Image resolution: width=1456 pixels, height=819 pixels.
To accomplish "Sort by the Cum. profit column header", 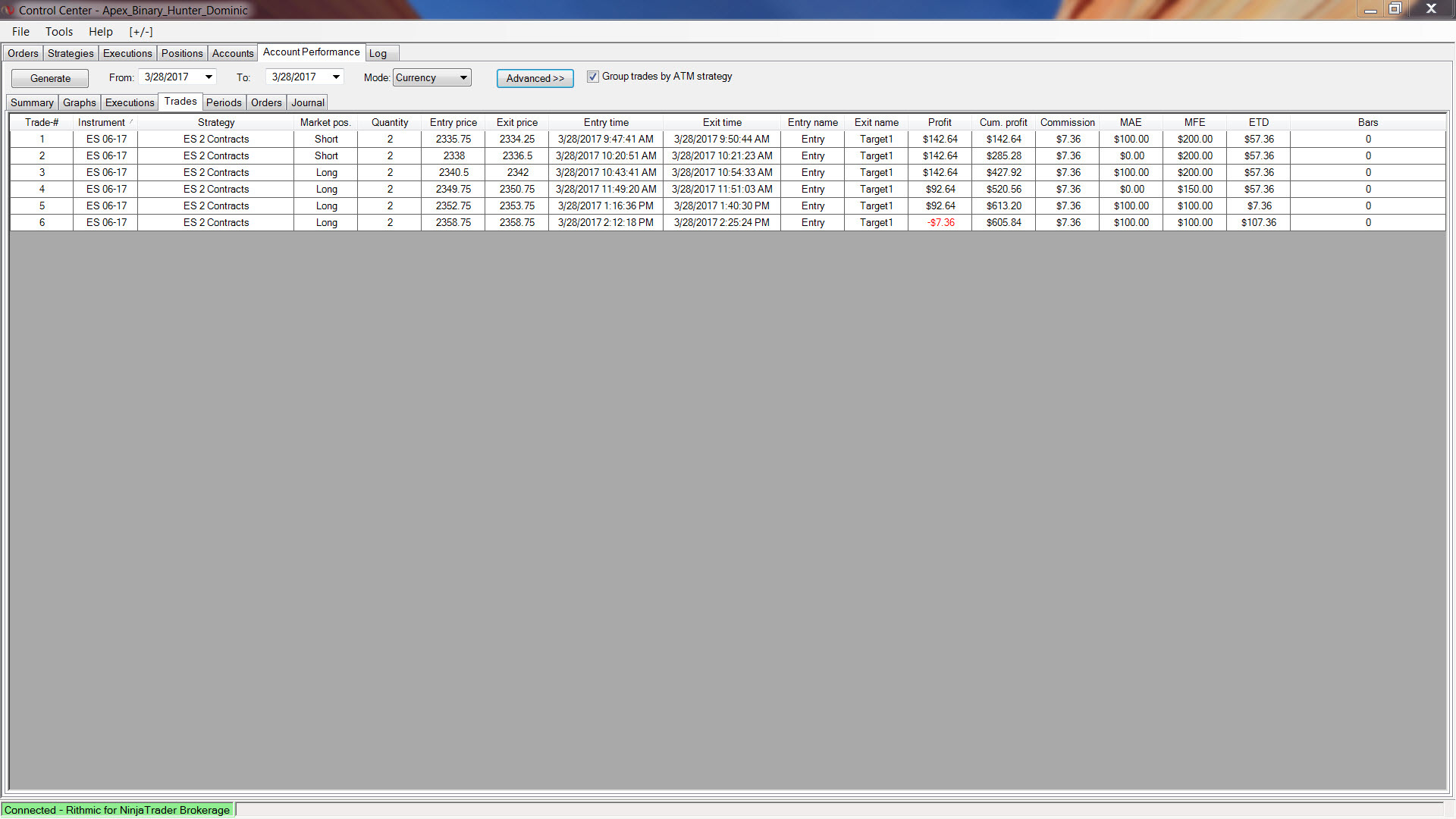I will click(1003, 122).
